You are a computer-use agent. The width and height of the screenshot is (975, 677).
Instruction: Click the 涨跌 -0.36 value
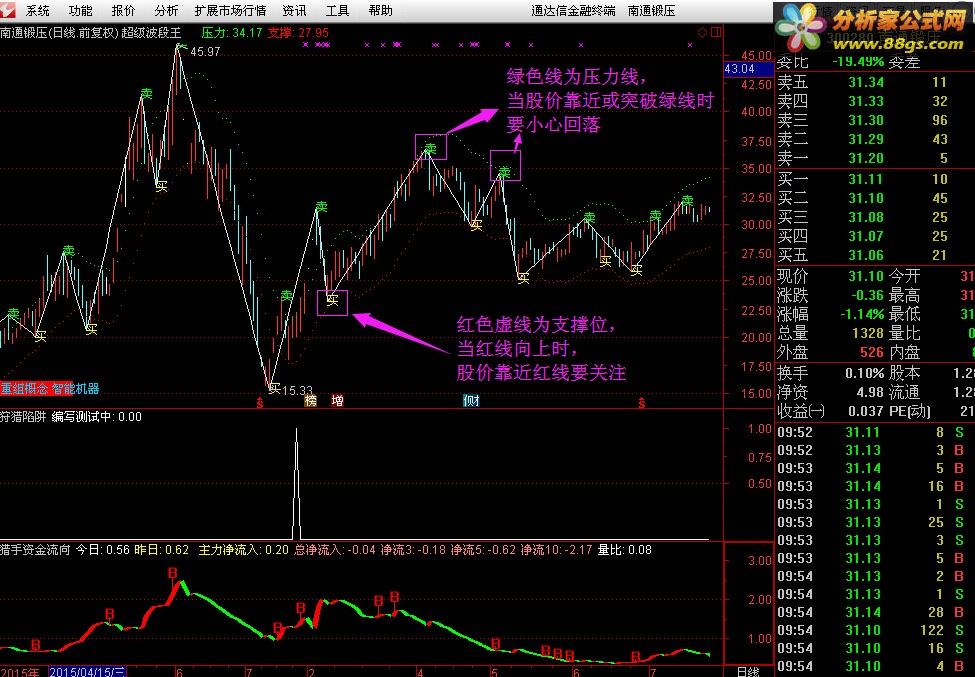[x=866, y=295]
